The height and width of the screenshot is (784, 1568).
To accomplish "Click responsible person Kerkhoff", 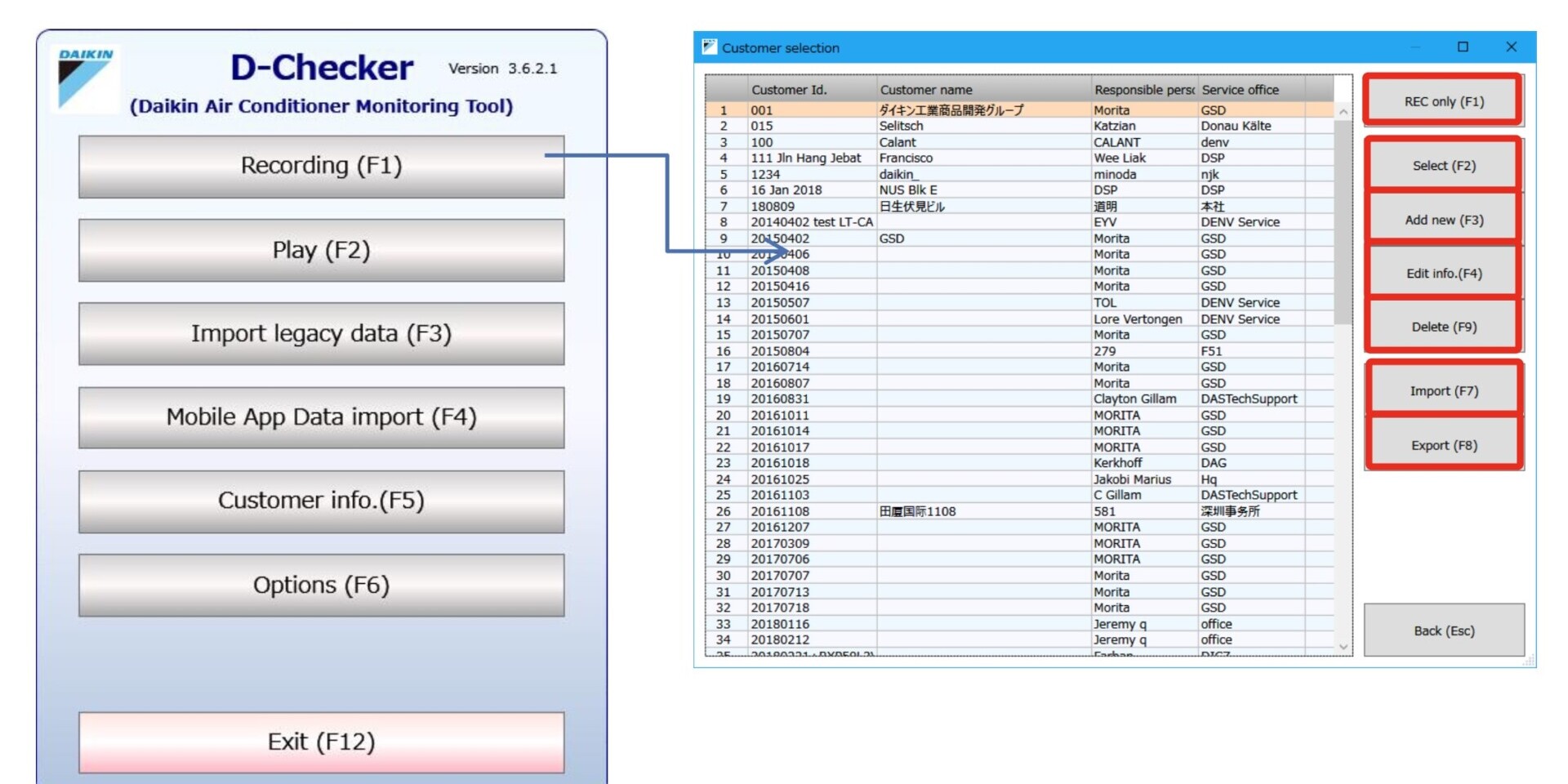I will point(1118,463).
